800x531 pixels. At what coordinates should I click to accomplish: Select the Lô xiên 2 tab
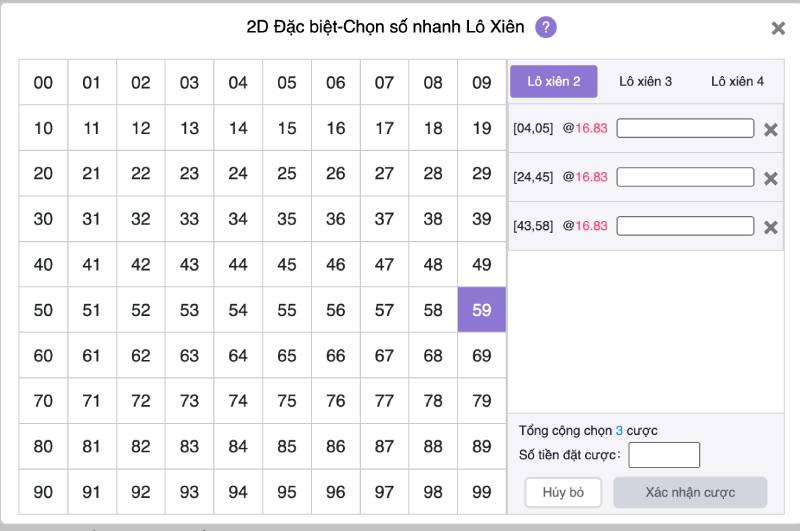554,81
